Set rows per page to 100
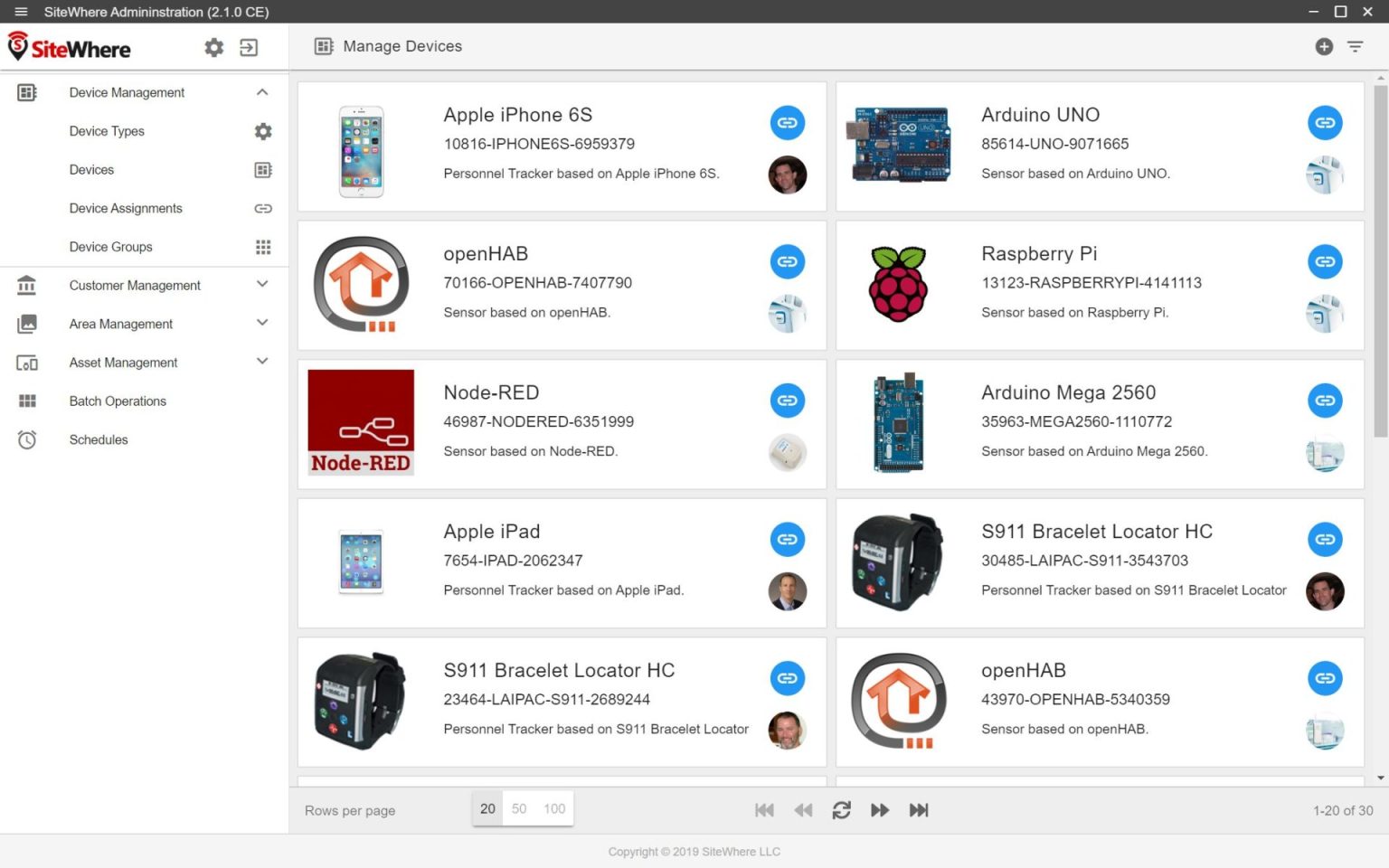Image resolution: width=1389 pixels, height=868 pixels. 554,809
